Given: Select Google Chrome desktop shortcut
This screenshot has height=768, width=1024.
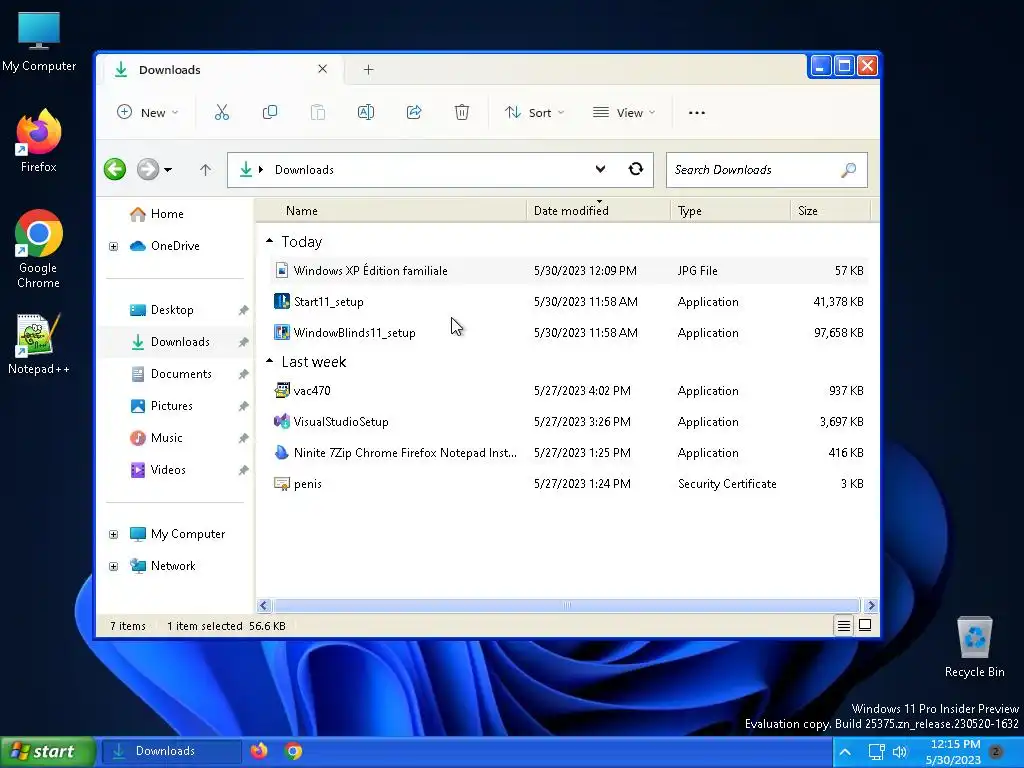Looking at the screenshot, I should point(39,249).
